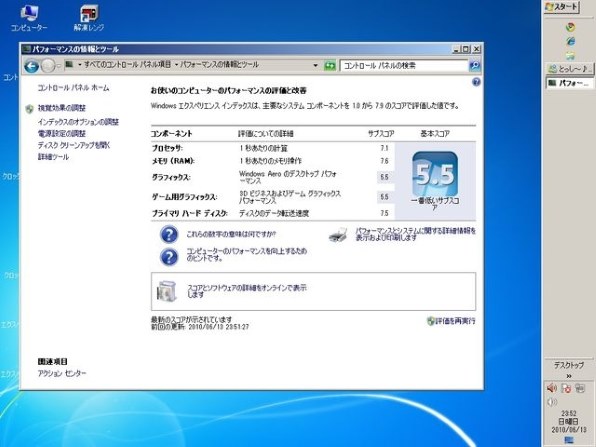The width and height of the screenshot is (596, 447).
Task: Open the address bar history dropdown arrow
Action: point(315,66)
